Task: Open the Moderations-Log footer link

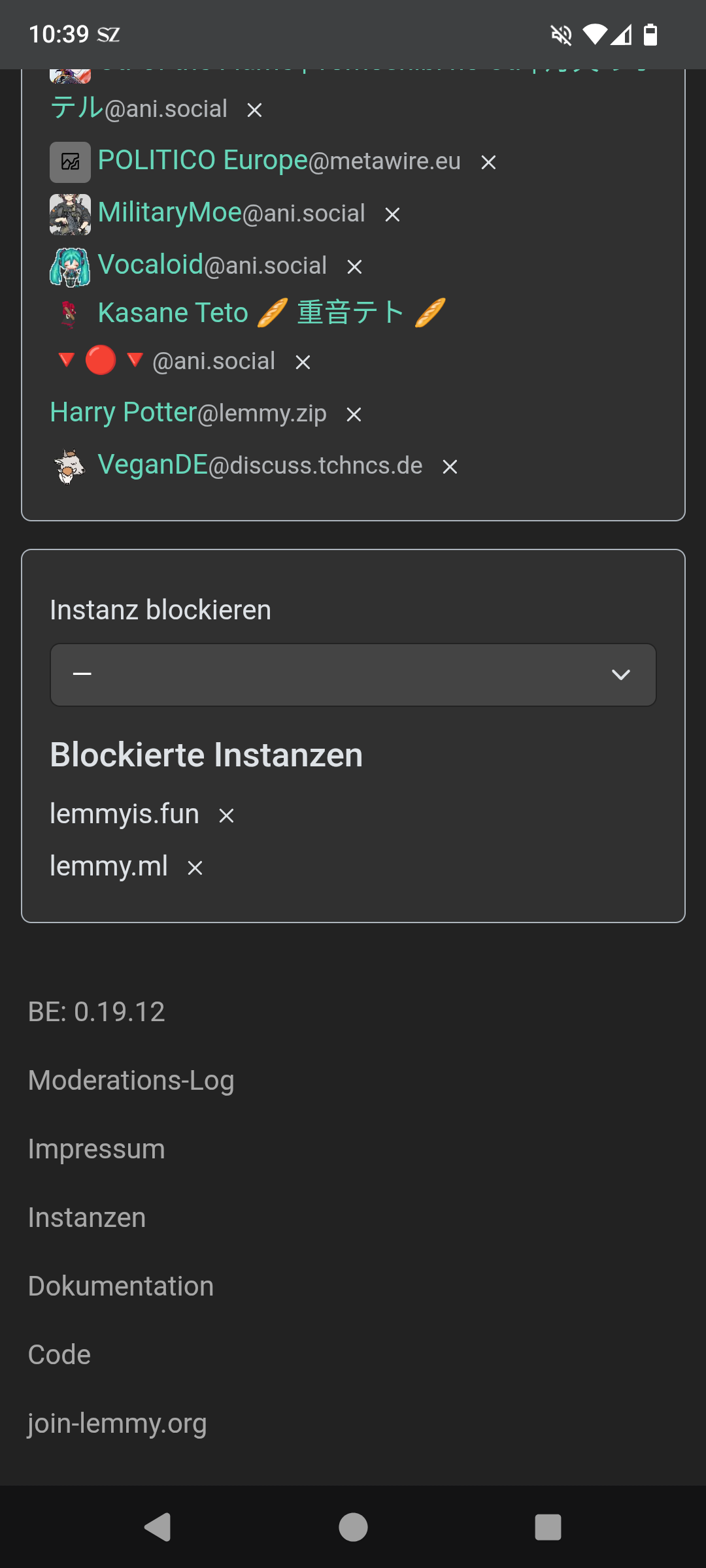Action: coord(131,1080)
